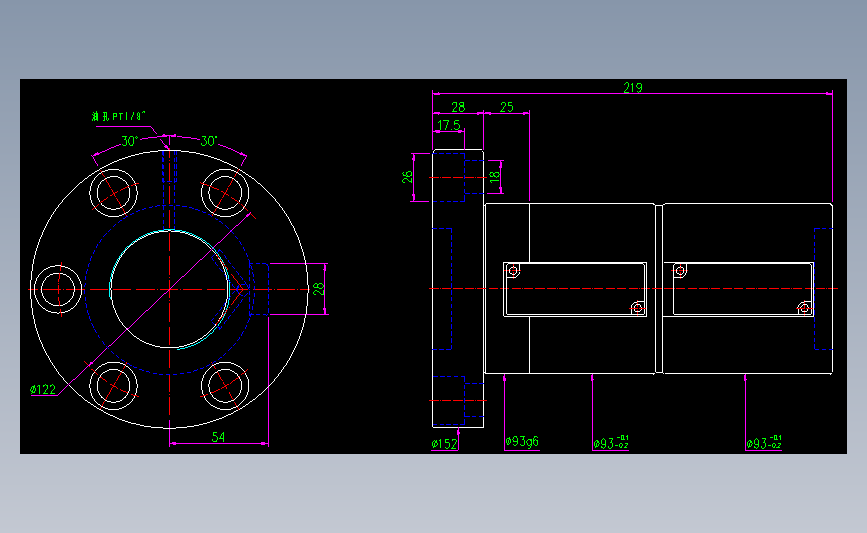Pick the leftmost bolt hole in the flange view
Image resolution: width=867 pixels, height=533 pixels.
click(x=58, y=289)
